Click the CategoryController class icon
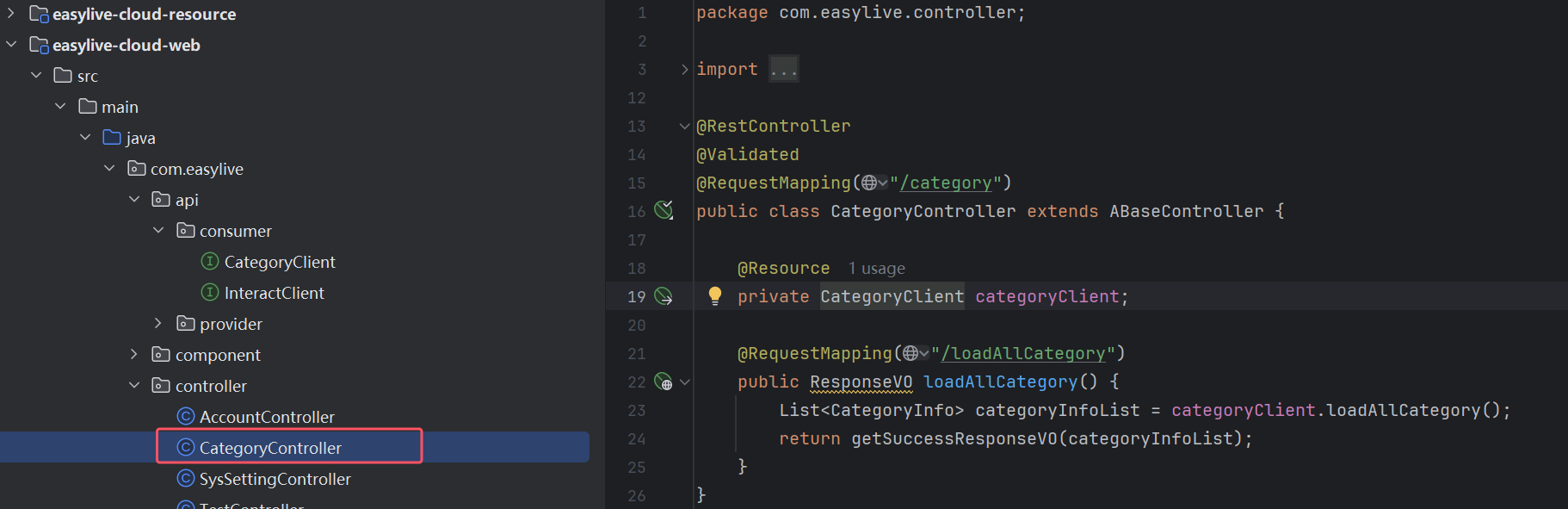Screen dimensions: 1568x509 click(x=186, y=448)
